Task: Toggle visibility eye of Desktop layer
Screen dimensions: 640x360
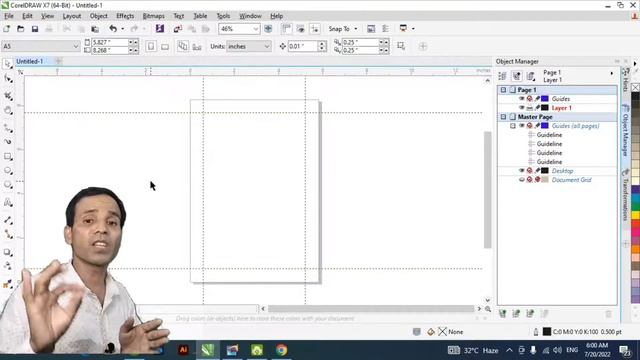Action: (521, 171)
